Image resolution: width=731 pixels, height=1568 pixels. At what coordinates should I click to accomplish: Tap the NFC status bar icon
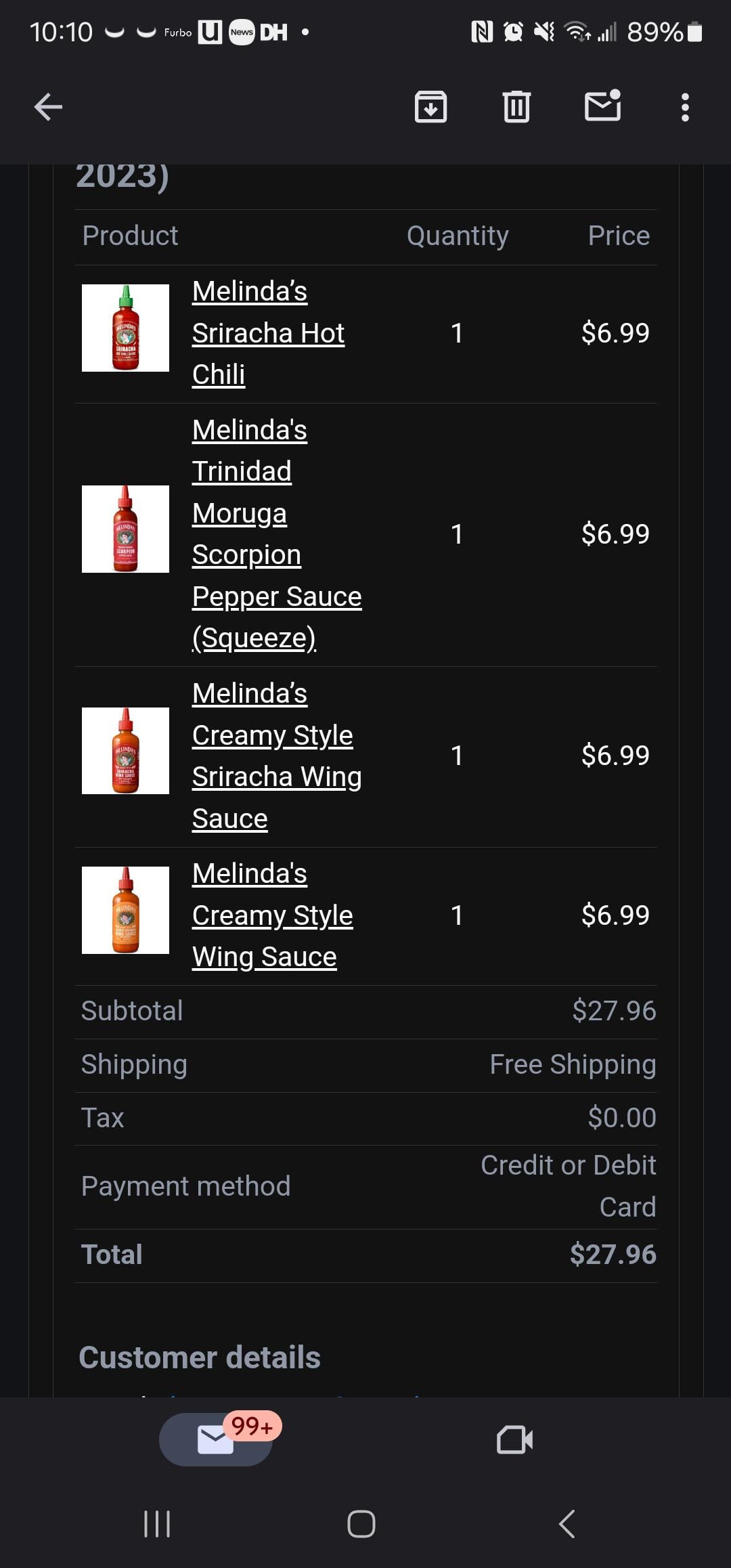[481, 32]
